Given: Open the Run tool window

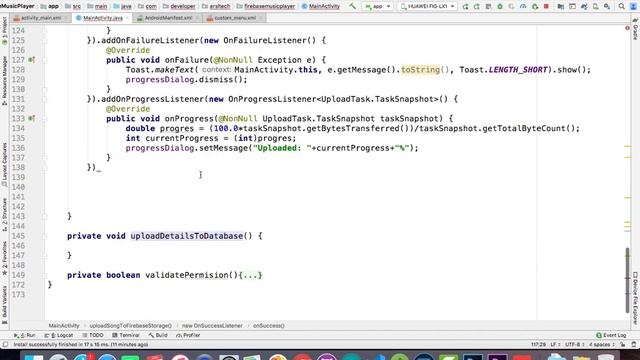Looking at the screenshot, I should coord(24,335).
